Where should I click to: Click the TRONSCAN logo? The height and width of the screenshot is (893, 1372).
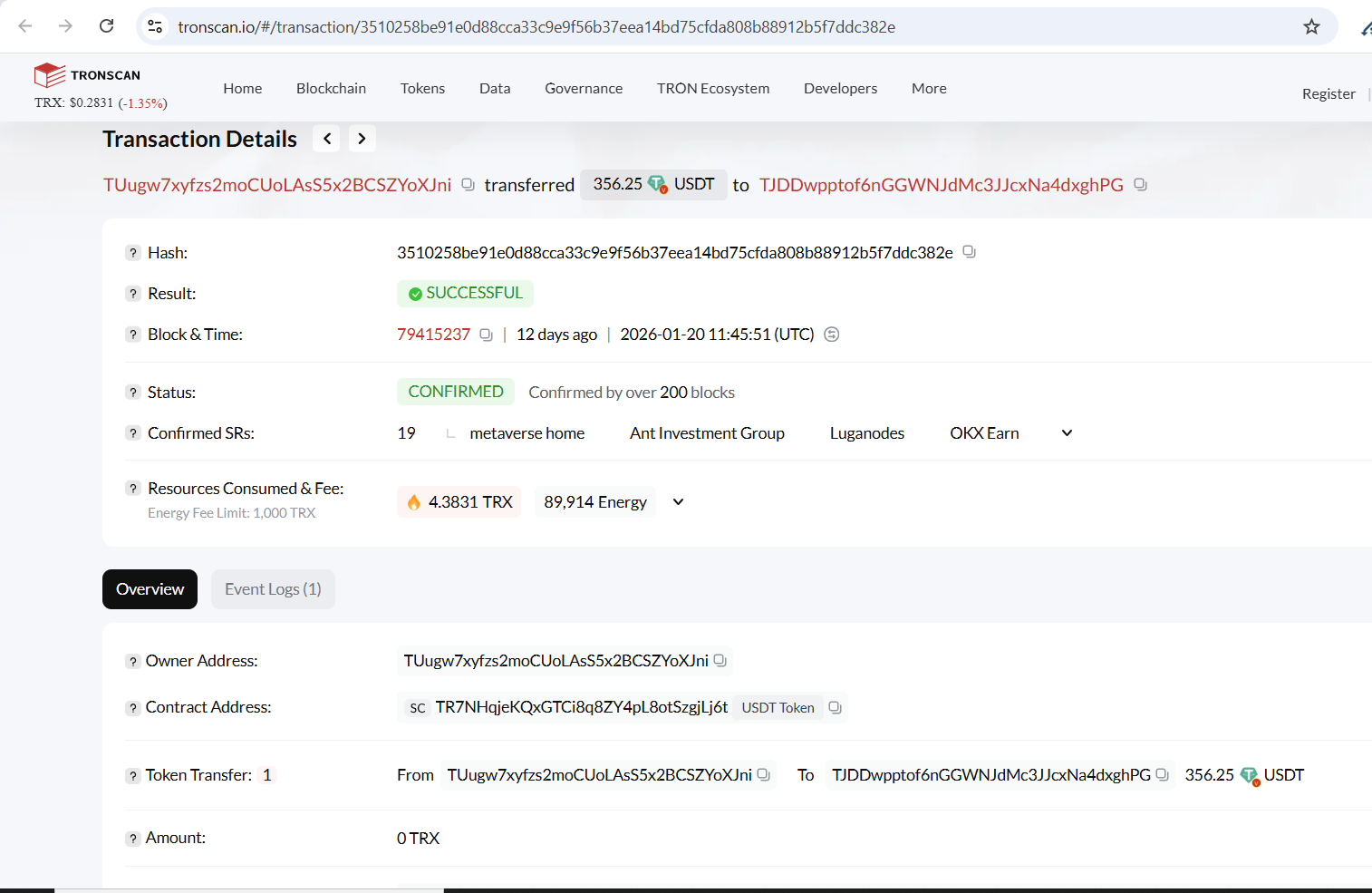87,75
